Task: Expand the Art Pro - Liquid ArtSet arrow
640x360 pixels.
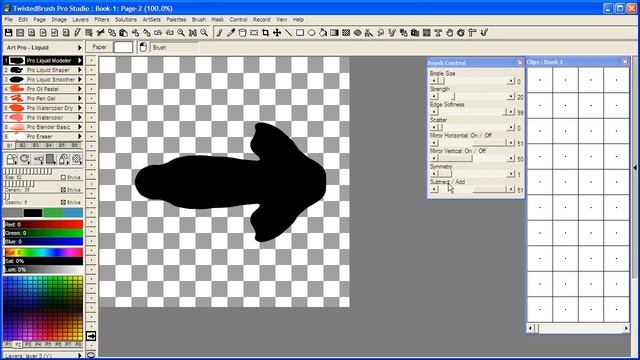Action: (80, 47)
